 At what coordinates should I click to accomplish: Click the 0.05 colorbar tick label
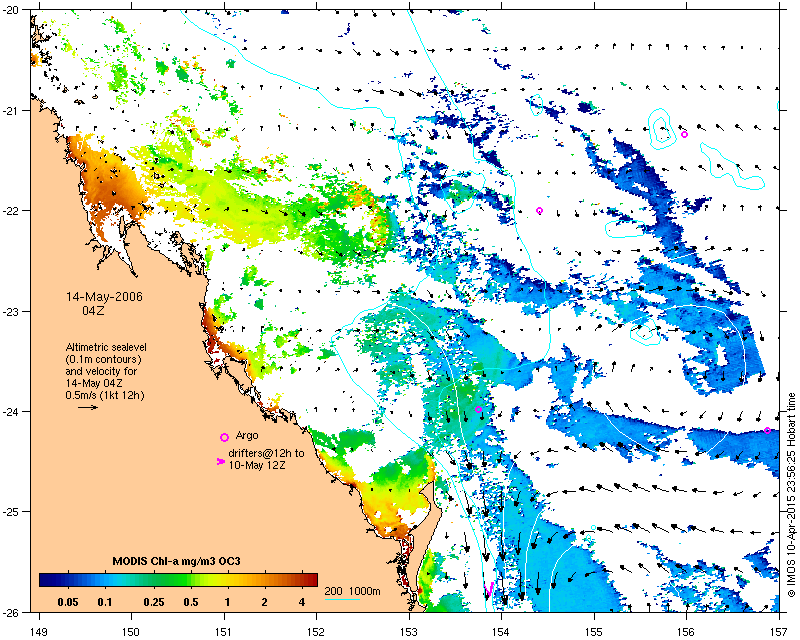pos(68,602)
